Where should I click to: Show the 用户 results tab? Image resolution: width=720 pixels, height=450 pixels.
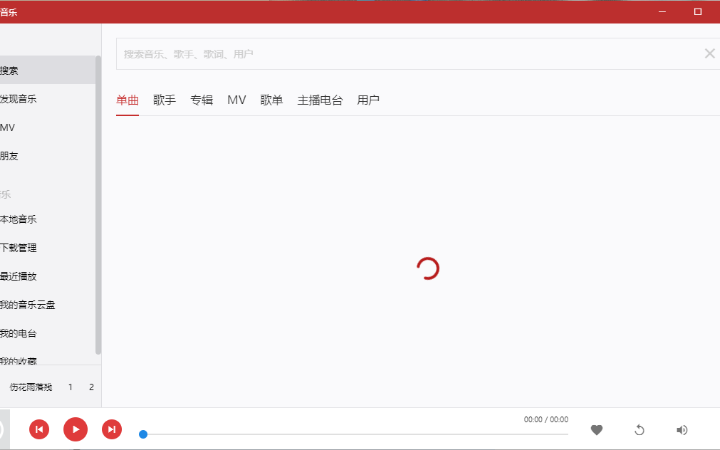(368, 100)
